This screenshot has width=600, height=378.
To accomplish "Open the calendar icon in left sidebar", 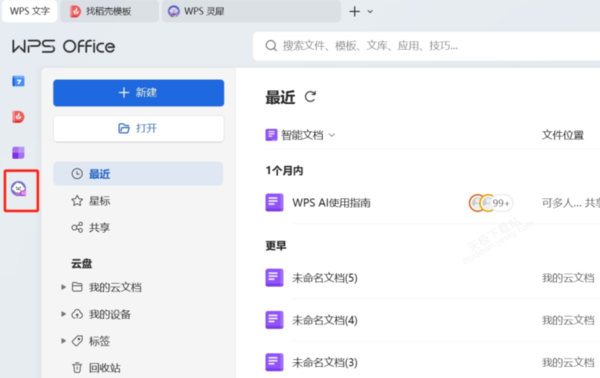I will pos(18,81).
